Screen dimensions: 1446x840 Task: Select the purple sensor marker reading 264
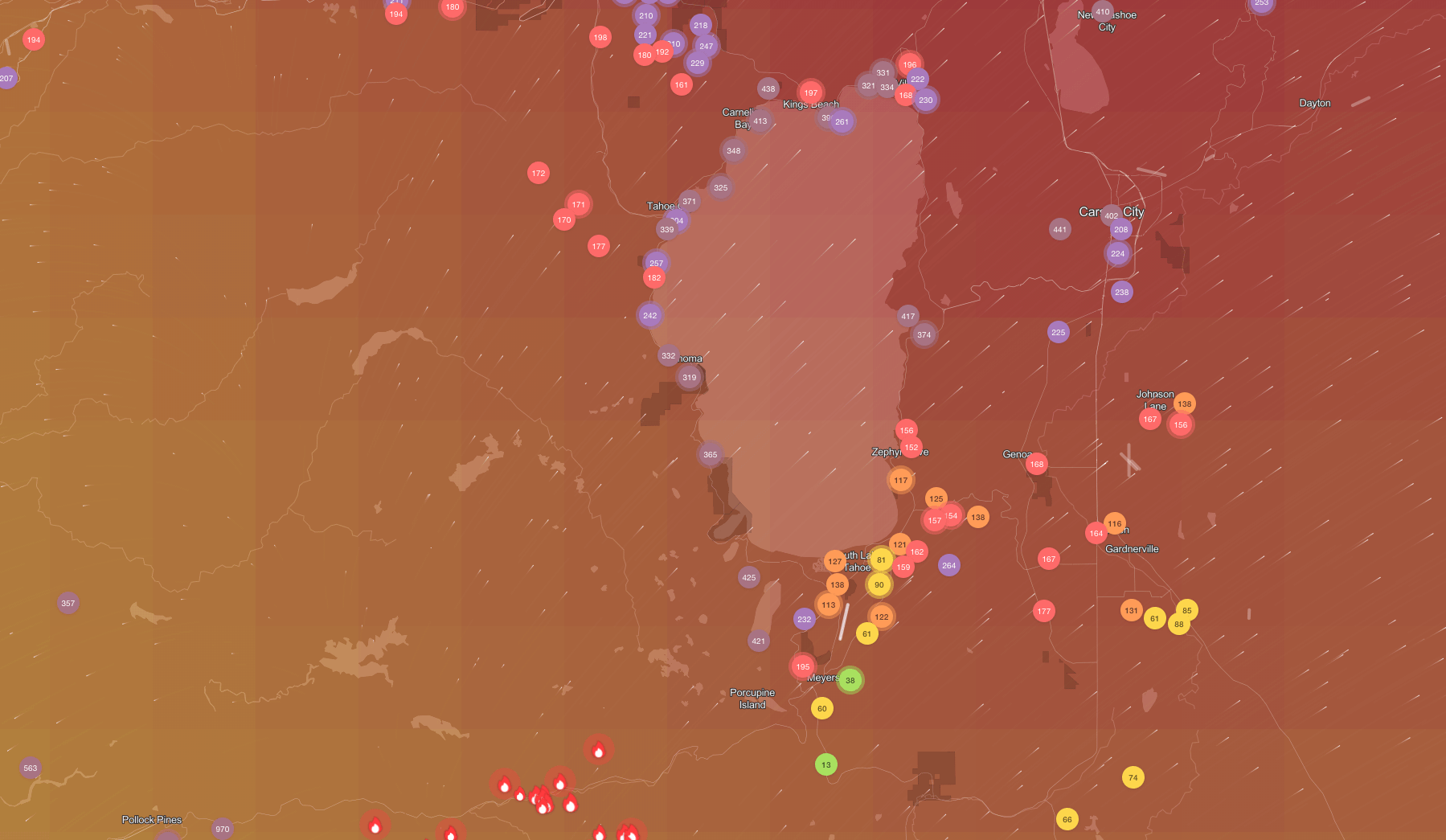949,565
